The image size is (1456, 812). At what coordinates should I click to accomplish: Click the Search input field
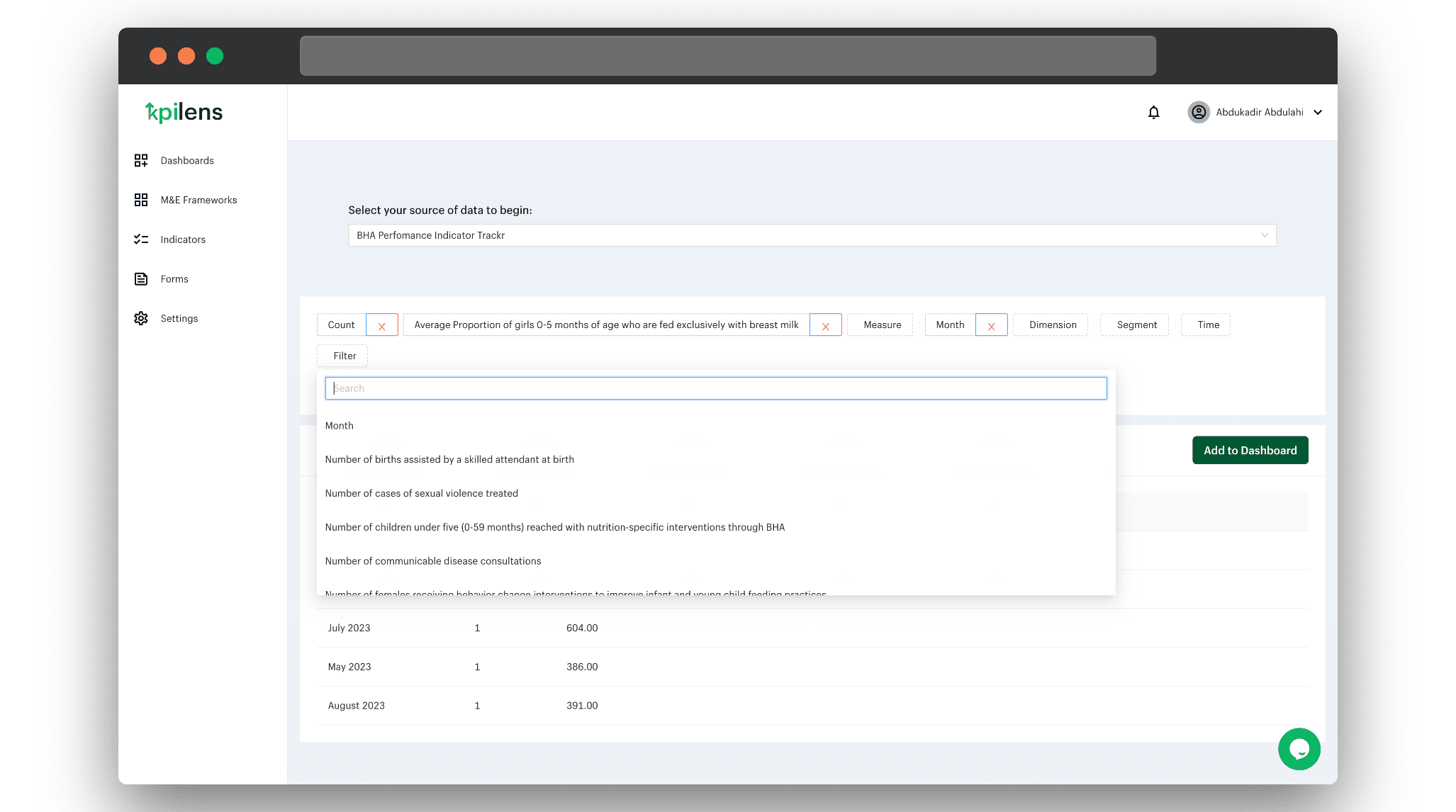point(716,388)
